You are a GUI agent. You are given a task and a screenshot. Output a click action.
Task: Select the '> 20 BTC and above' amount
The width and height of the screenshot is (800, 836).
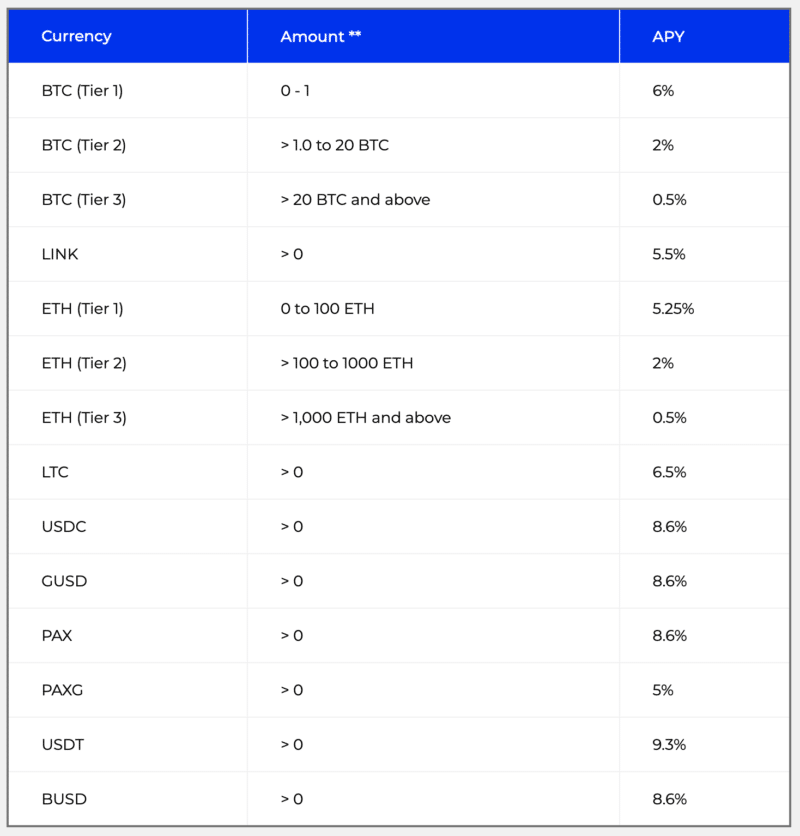(355, 199)
